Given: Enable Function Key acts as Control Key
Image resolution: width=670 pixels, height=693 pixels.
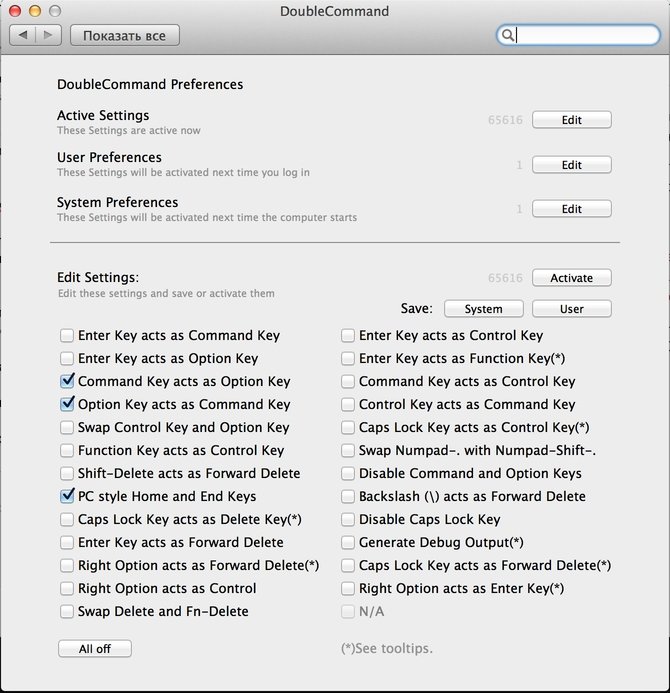Looking at the screenshot, I should point(67,450).
